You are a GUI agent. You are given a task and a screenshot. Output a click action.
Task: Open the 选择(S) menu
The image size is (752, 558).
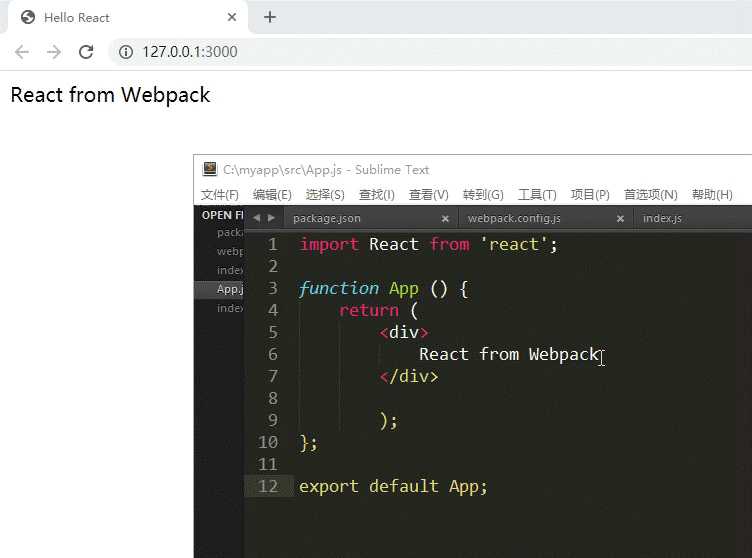tap(325, 195)
